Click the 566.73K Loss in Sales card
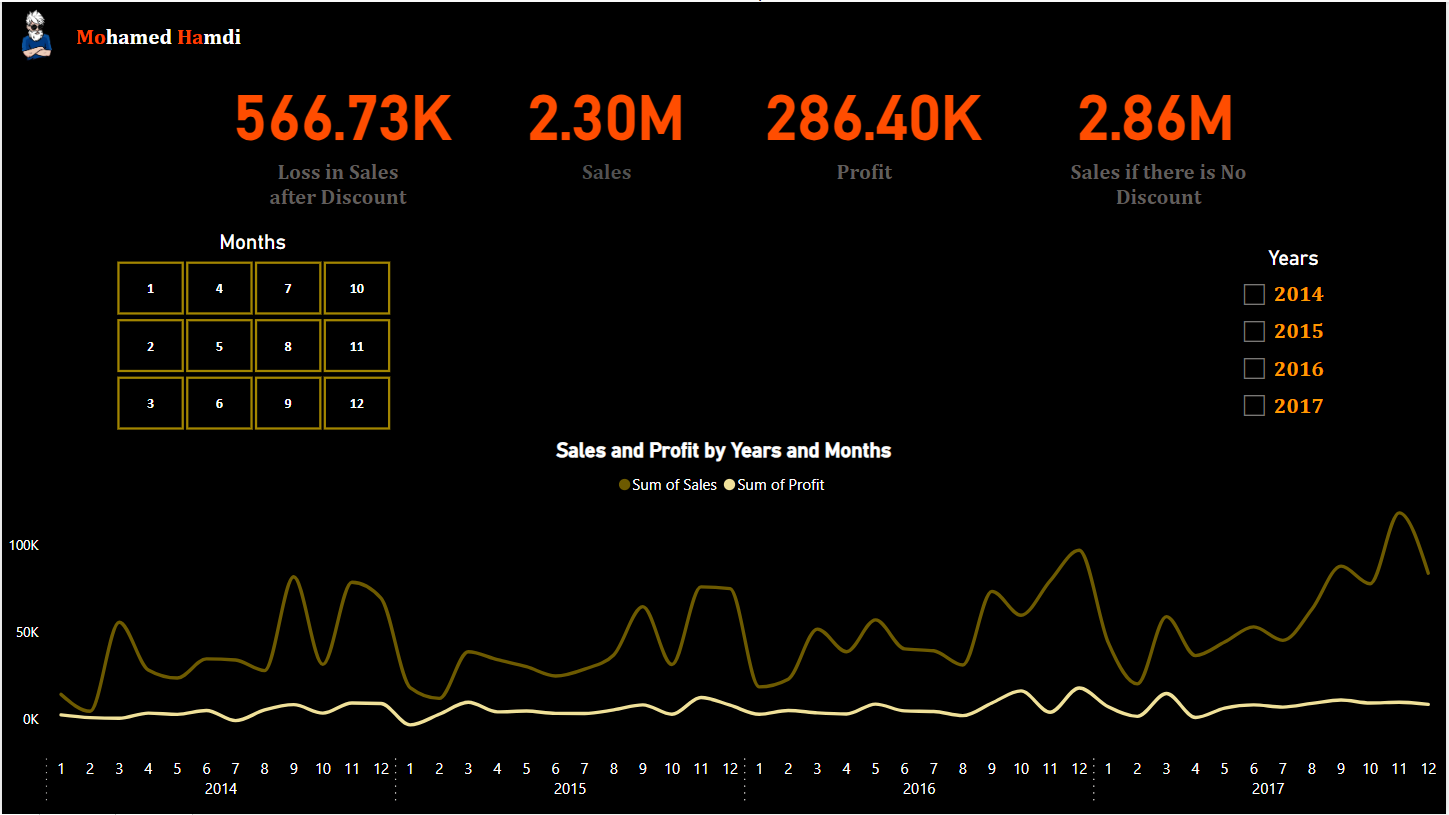1449x815 pixels. [343, 120]
